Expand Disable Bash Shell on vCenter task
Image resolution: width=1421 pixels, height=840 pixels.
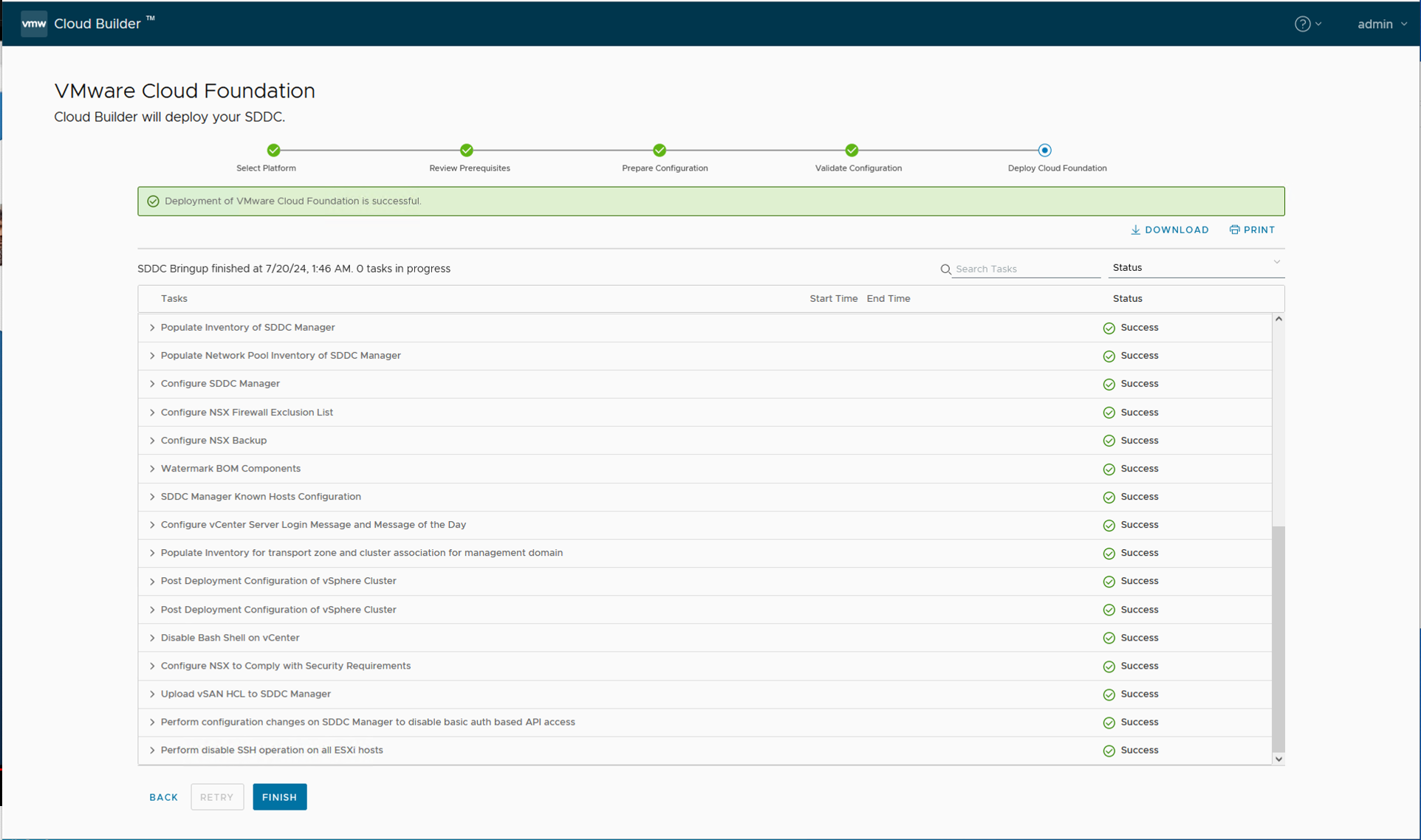pos(152,638)
